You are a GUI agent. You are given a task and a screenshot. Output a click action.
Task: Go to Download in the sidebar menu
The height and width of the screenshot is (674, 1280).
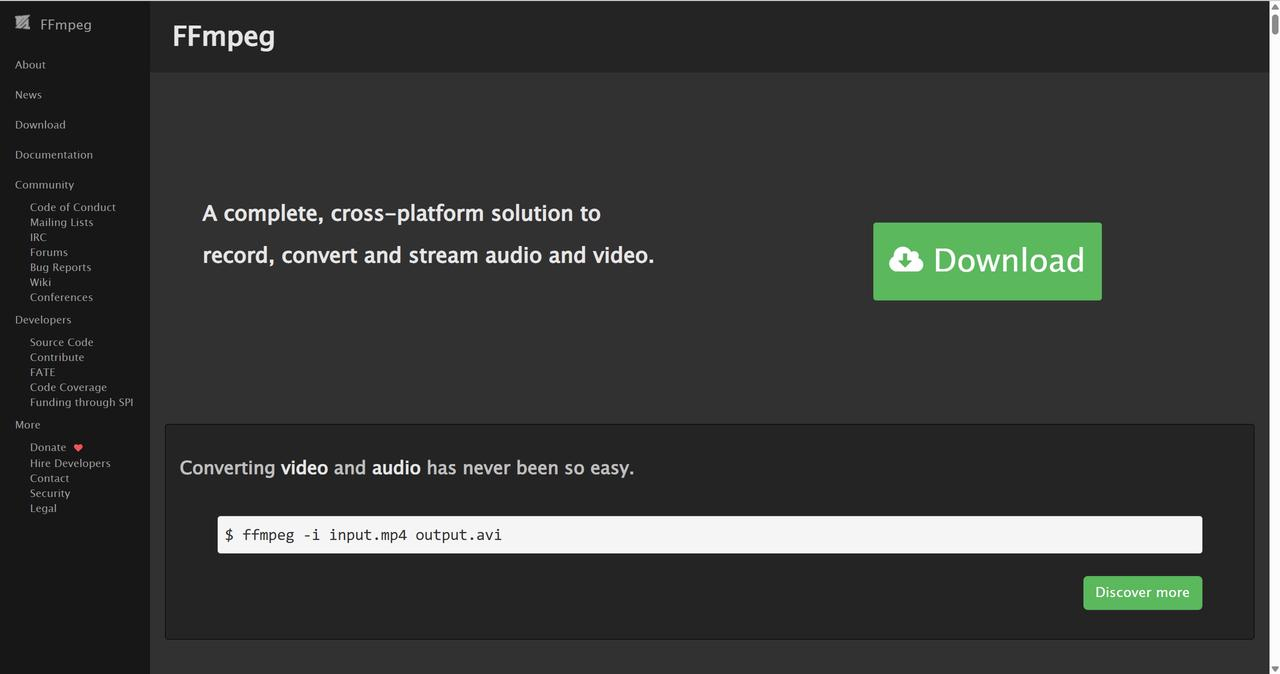(x=40, y=125)
